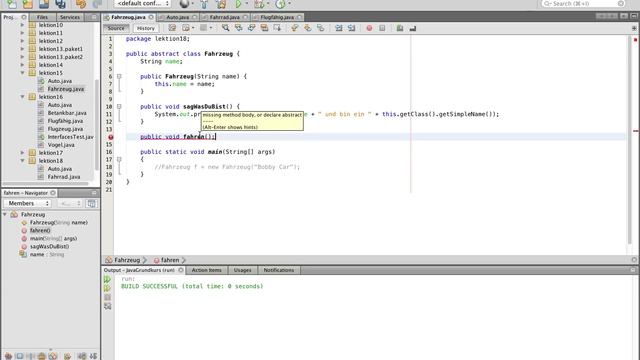
Task: Click second Re-run with options icon in Output
Action: tap(107, 288)
